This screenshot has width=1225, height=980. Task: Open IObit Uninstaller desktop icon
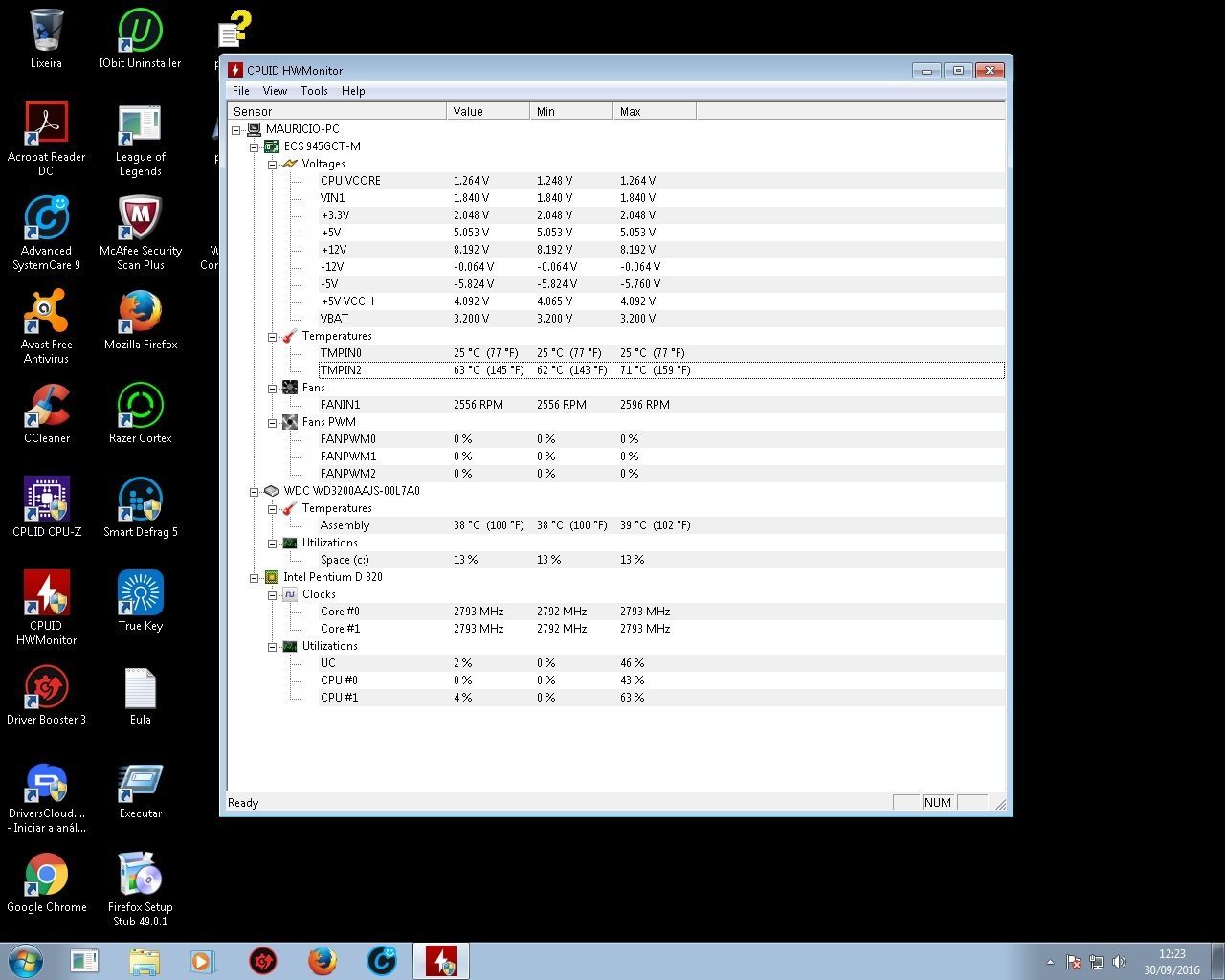(x=140, y=39)
